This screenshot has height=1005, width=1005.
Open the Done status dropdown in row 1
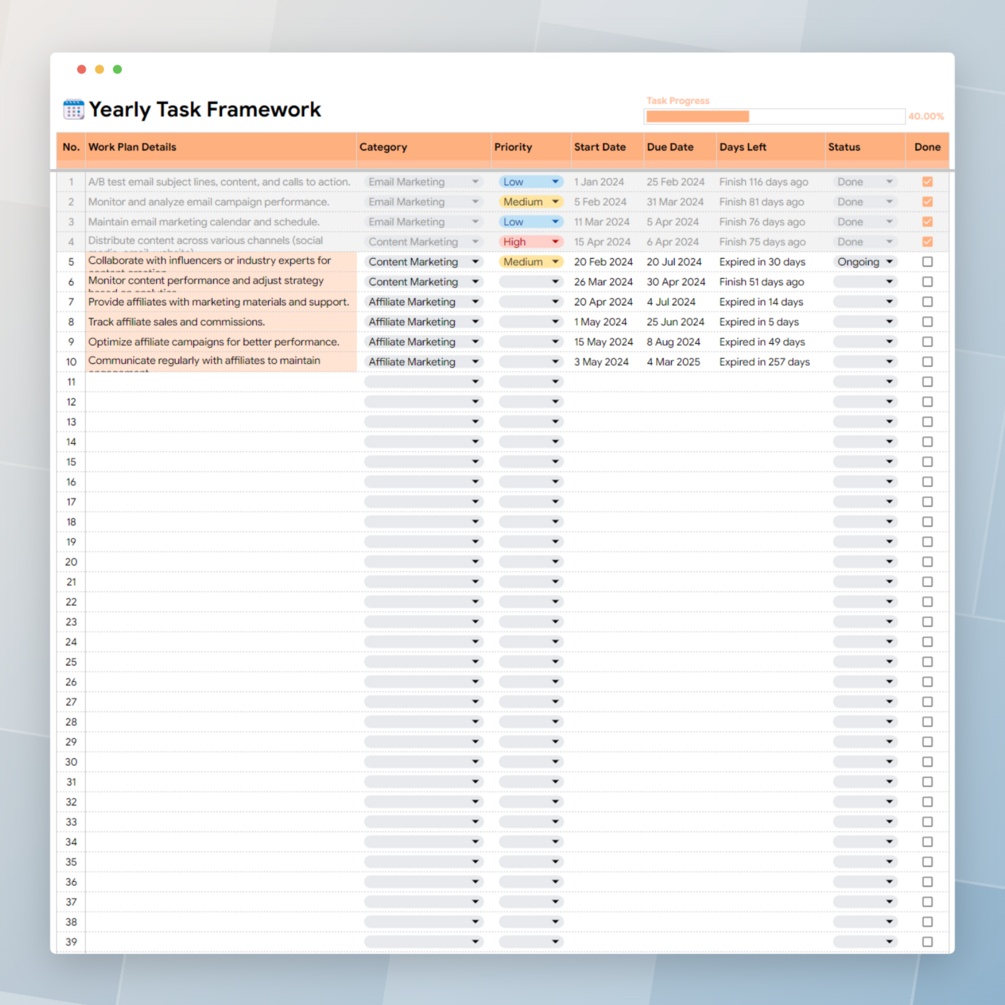865,182
